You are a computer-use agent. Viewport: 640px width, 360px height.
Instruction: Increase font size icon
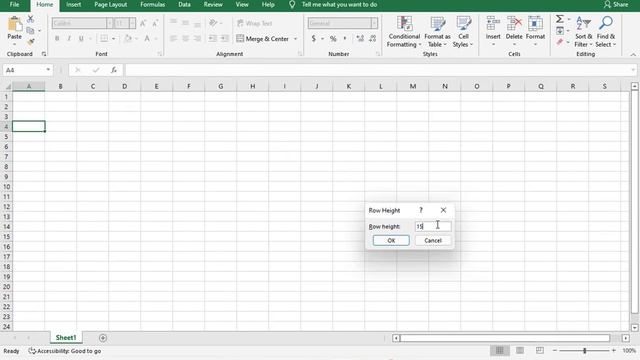(143, 23)
